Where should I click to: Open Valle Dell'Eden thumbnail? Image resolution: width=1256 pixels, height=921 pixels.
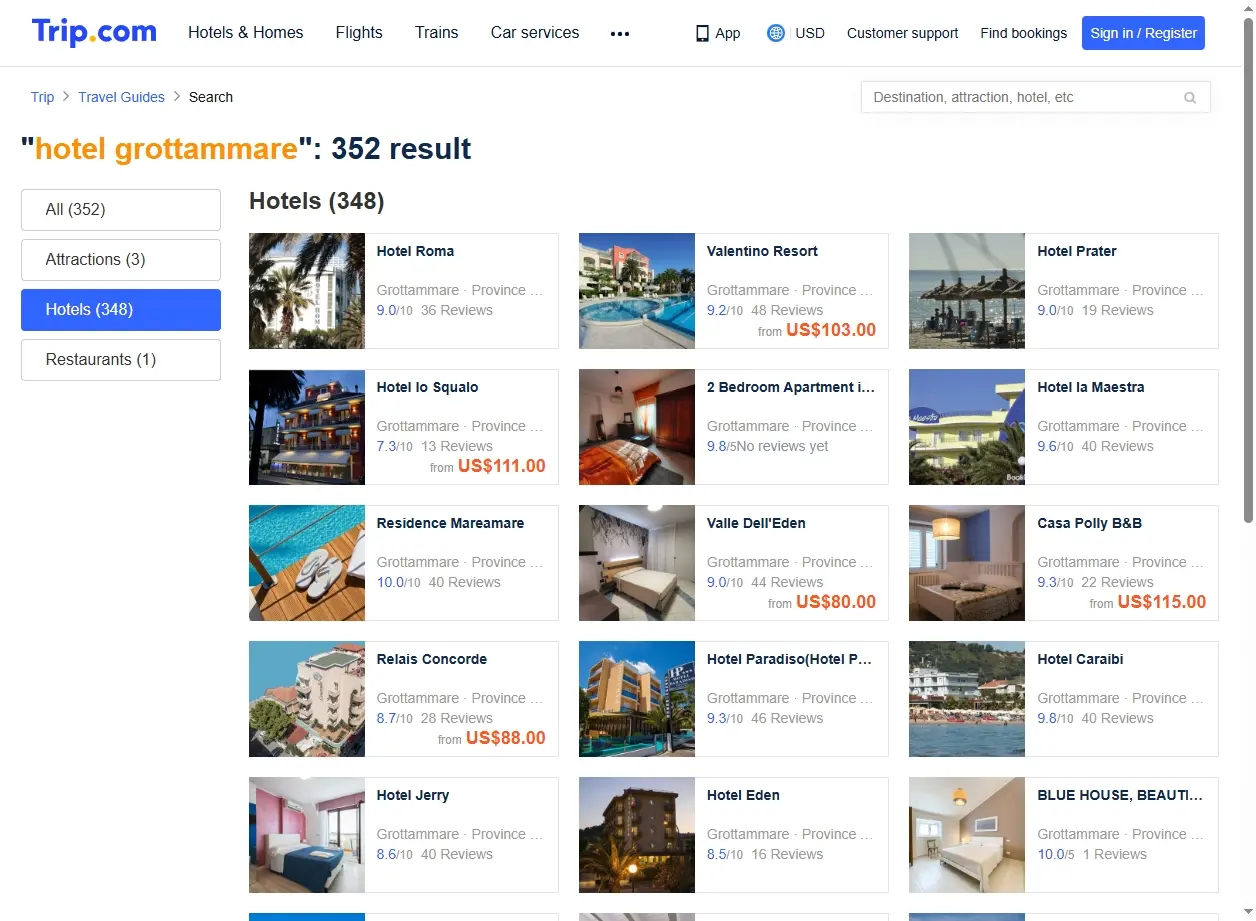click(637, 563)
